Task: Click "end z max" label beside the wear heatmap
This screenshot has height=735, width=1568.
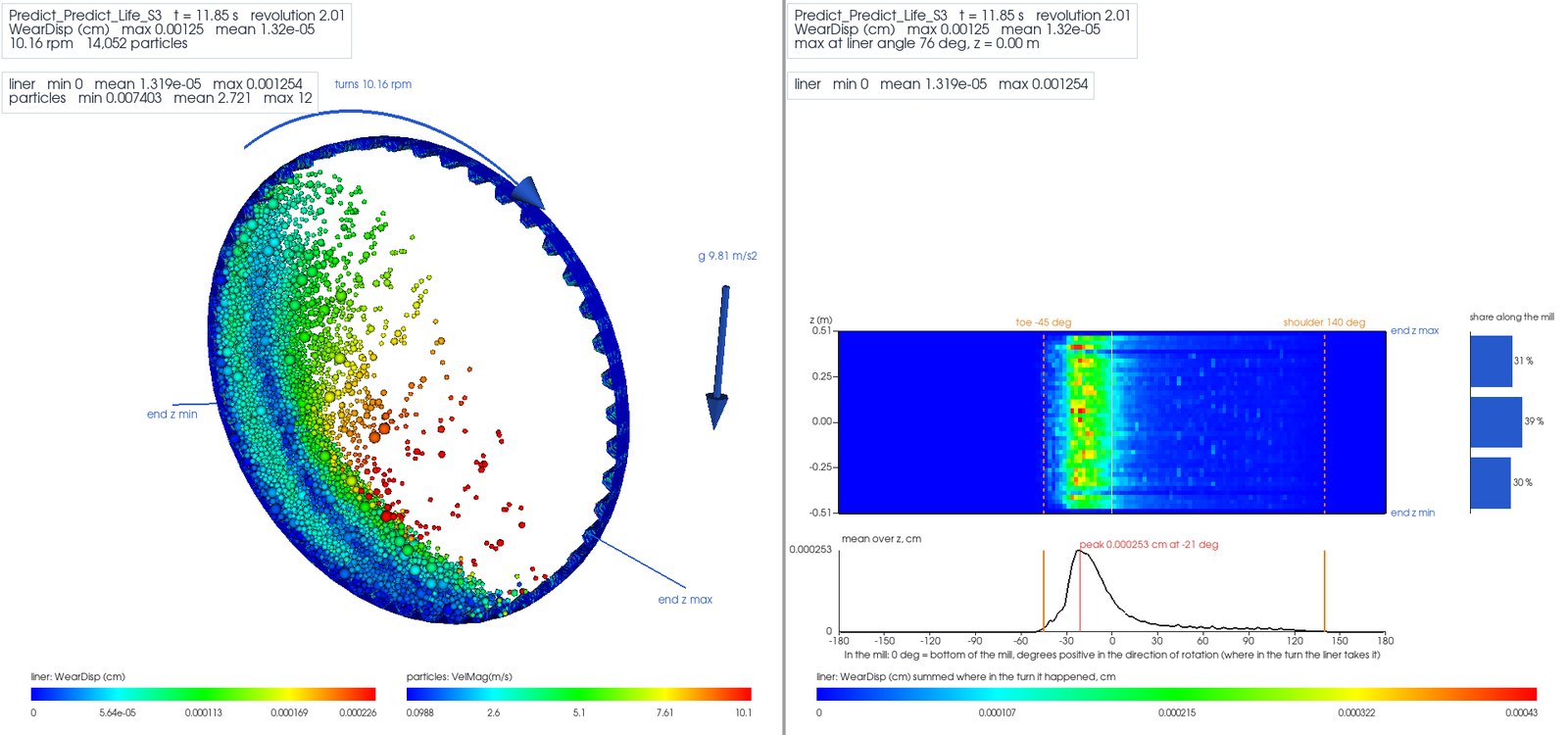Action: 1415,330
